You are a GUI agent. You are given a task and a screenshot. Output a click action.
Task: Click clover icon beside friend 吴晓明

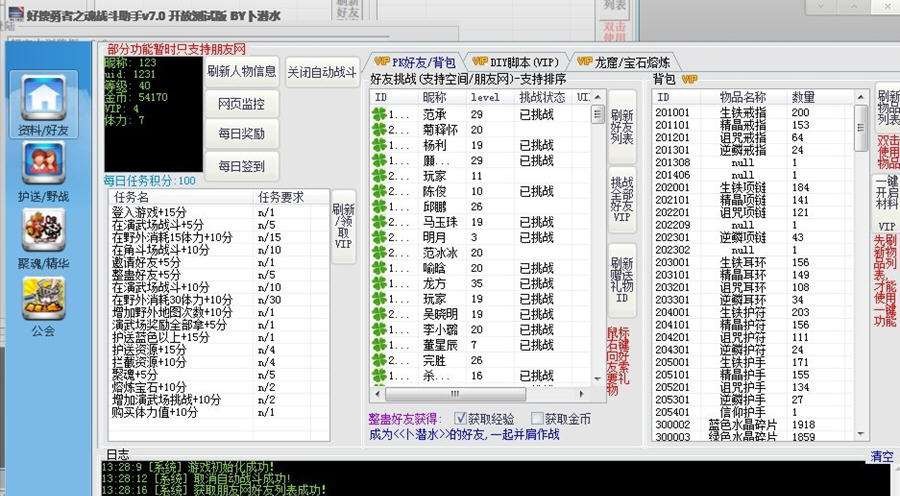click(x=379, y=314)
